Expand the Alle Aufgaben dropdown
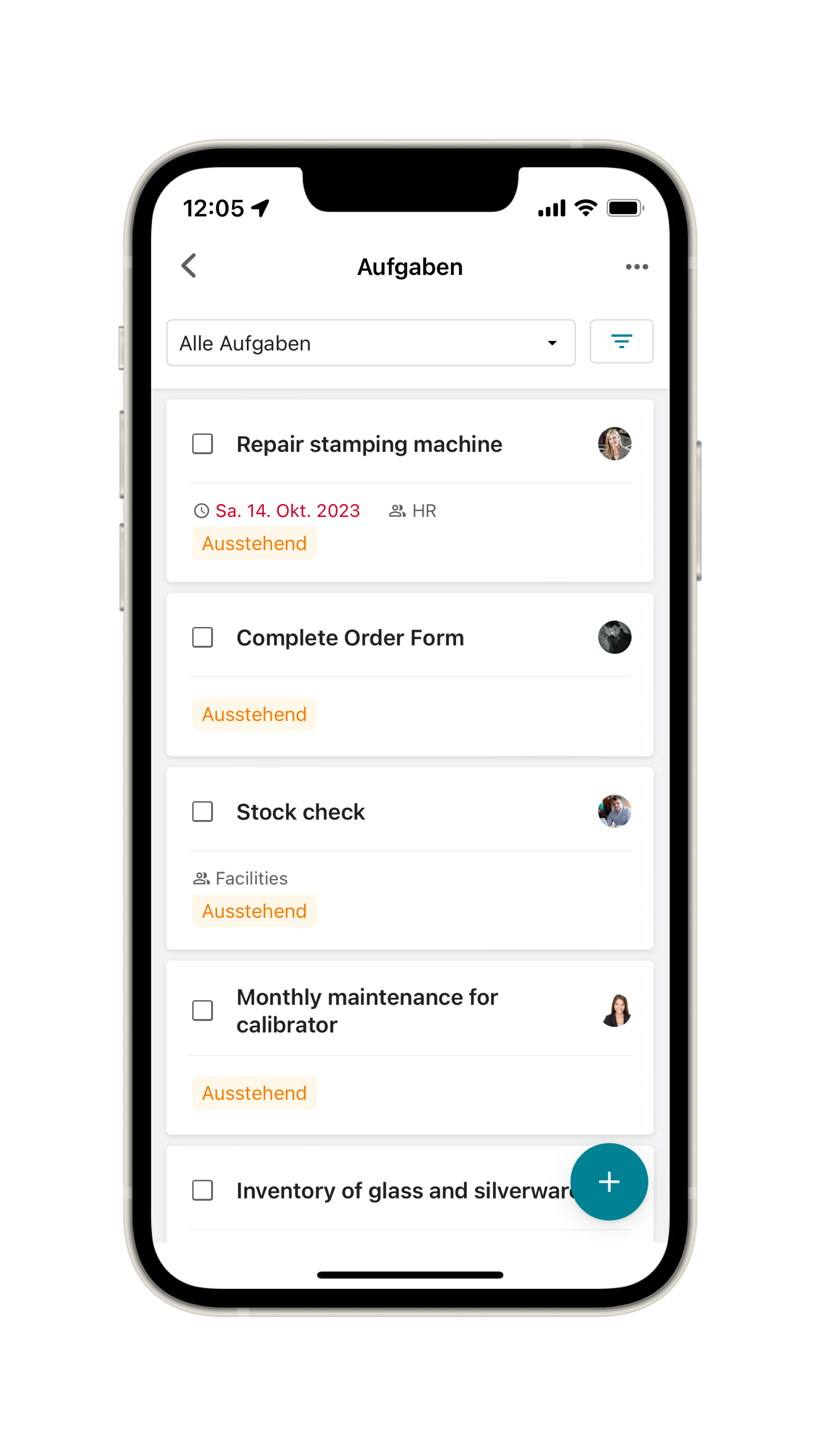This screenshot has height=1456, width=820. 371,342
